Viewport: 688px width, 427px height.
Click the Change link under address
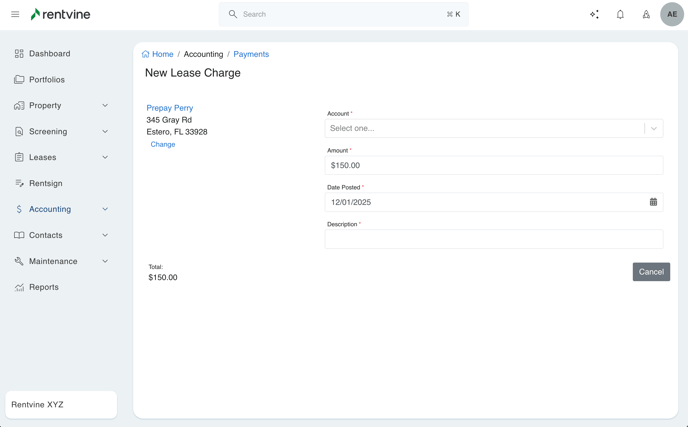pyautogui.click(x=163, y=144)
